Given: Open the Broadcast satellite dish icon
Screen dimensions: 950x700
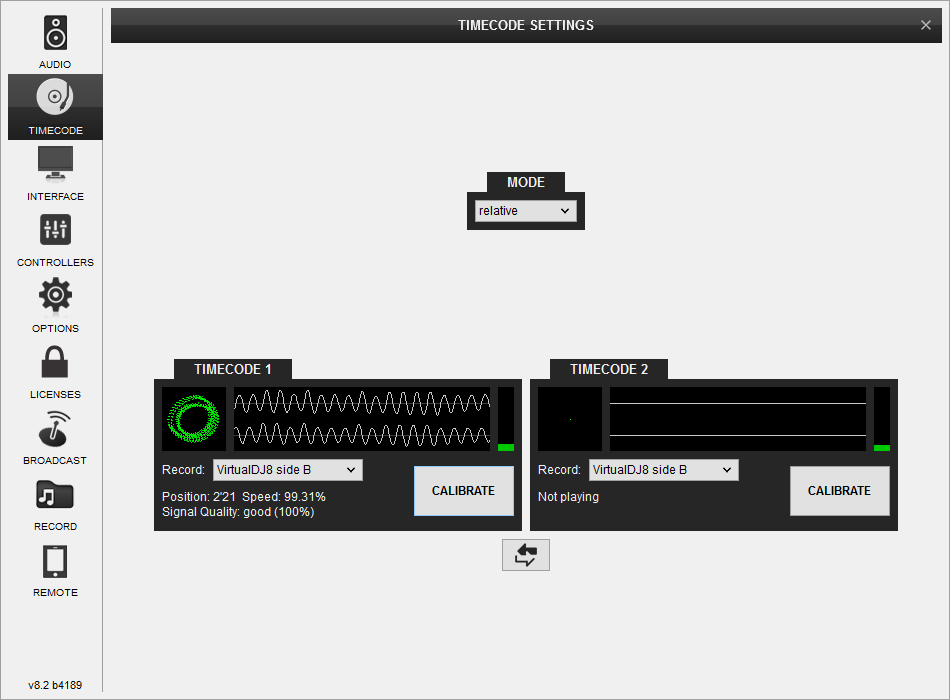Looking at the screenshot, I should 55,428.
